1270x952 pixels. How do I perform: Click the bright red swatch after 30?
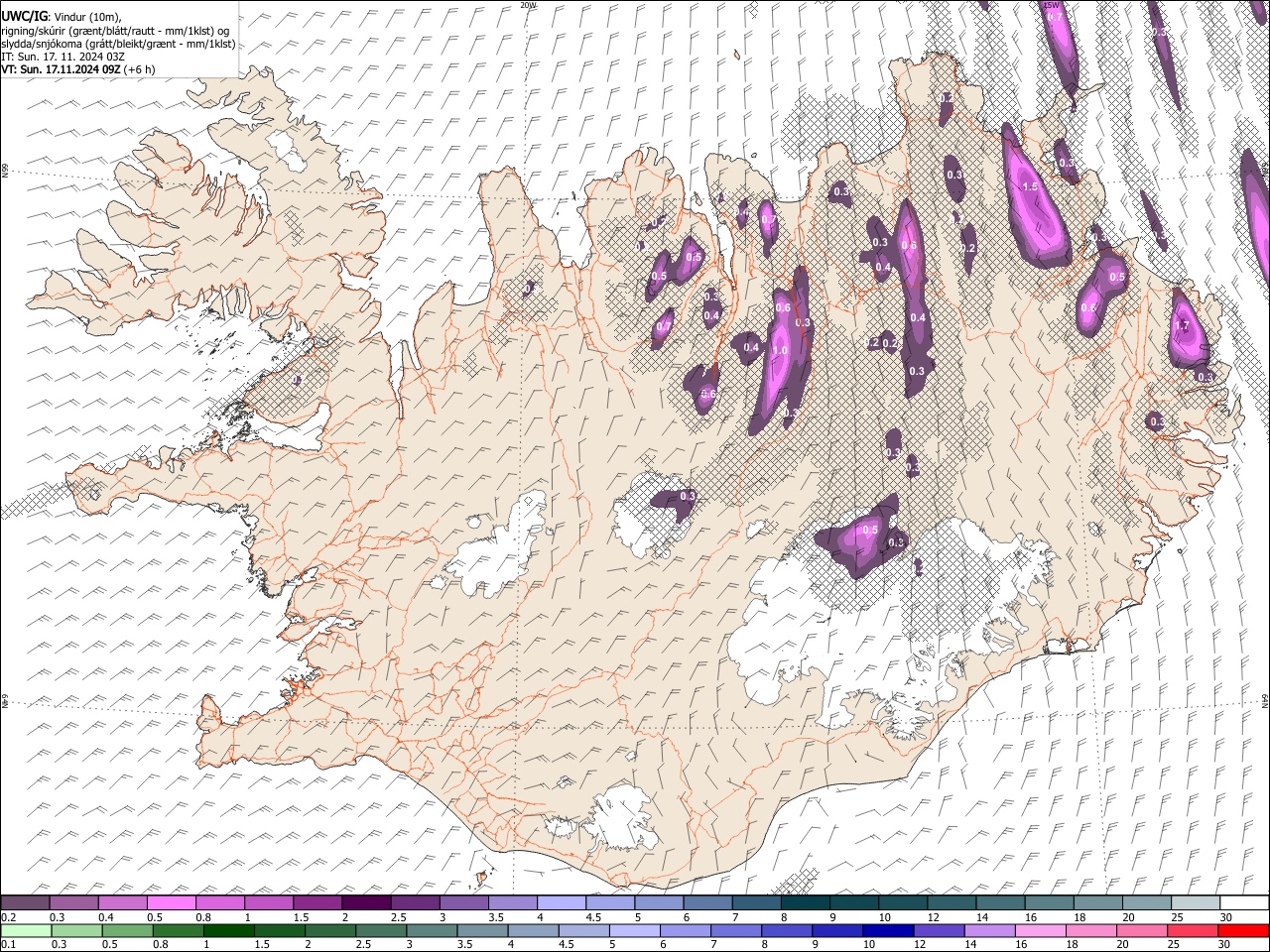tap(1244, 930)
